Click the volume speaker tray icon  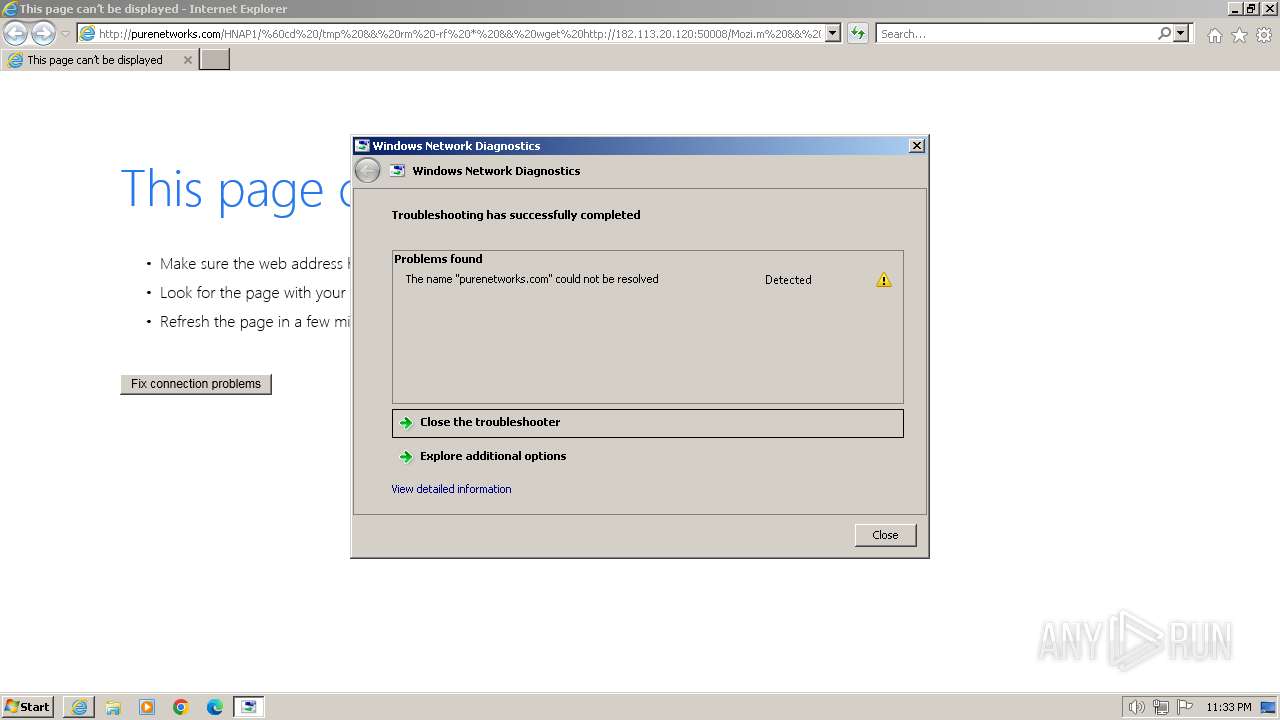click(x=1136, y=707)
